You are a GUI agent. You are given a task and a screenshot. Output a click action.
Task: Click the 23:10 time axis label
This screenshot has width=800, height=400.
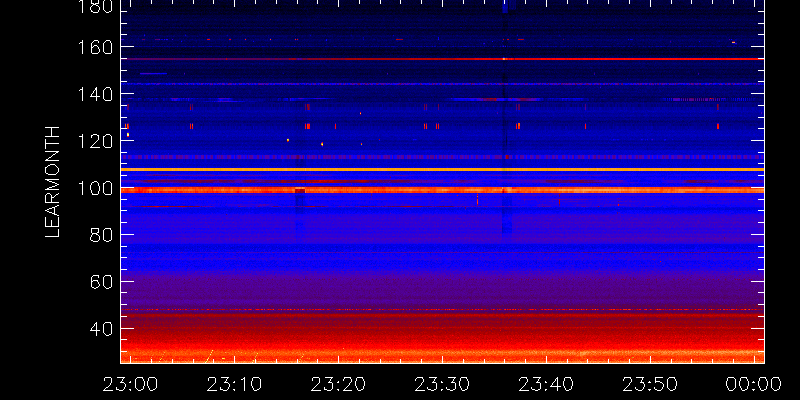click(234, 384)
